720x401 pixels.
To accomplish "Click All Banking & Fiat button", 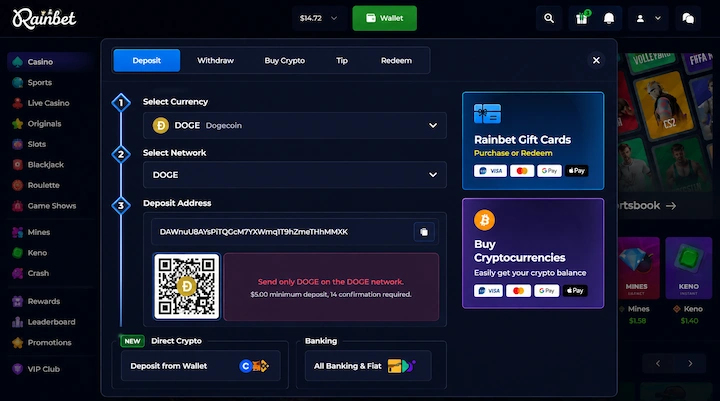I will click(x=368, y=366).
